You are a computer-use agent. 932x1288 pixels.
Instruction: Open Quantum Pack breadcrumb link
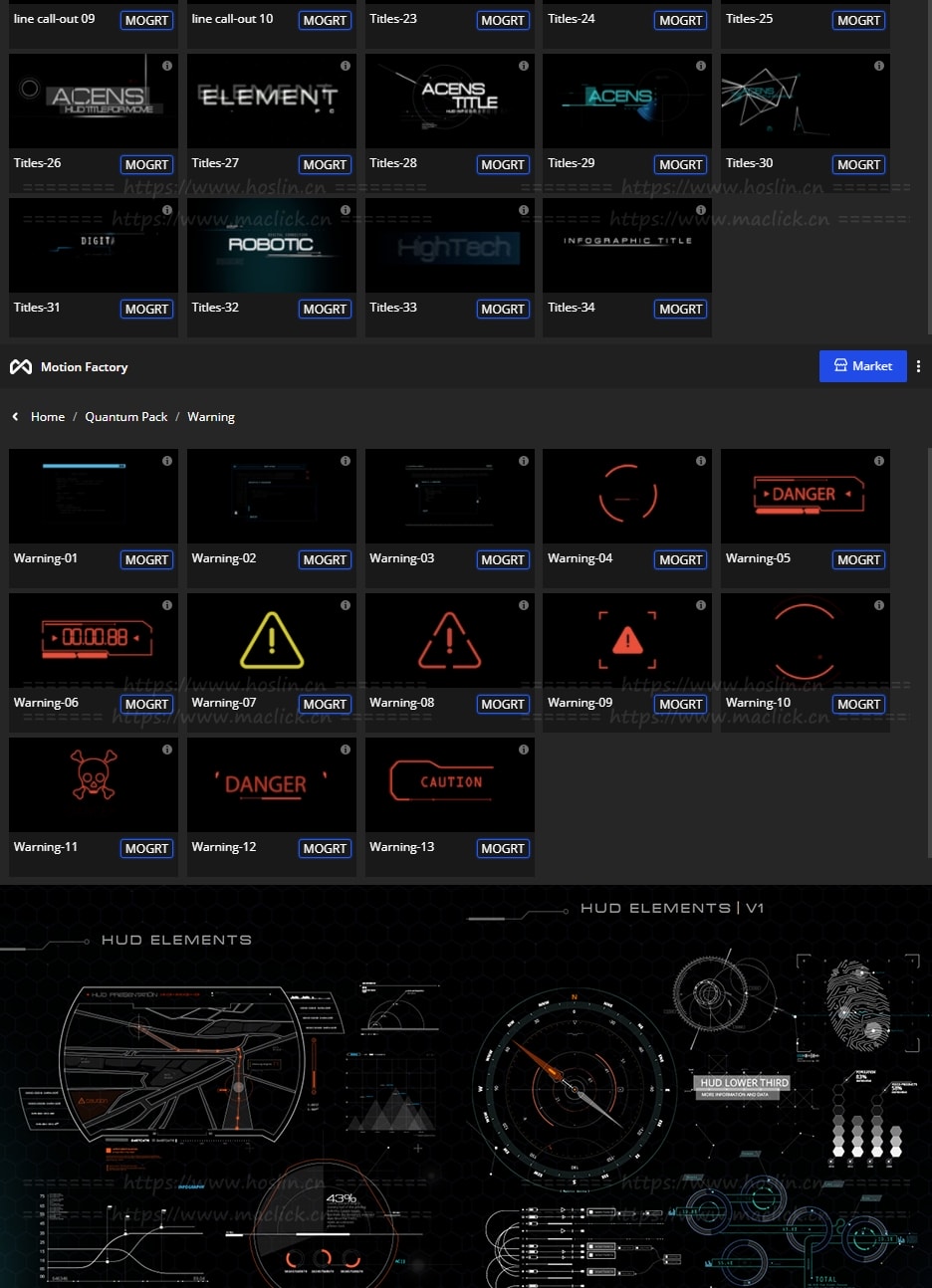126,417
